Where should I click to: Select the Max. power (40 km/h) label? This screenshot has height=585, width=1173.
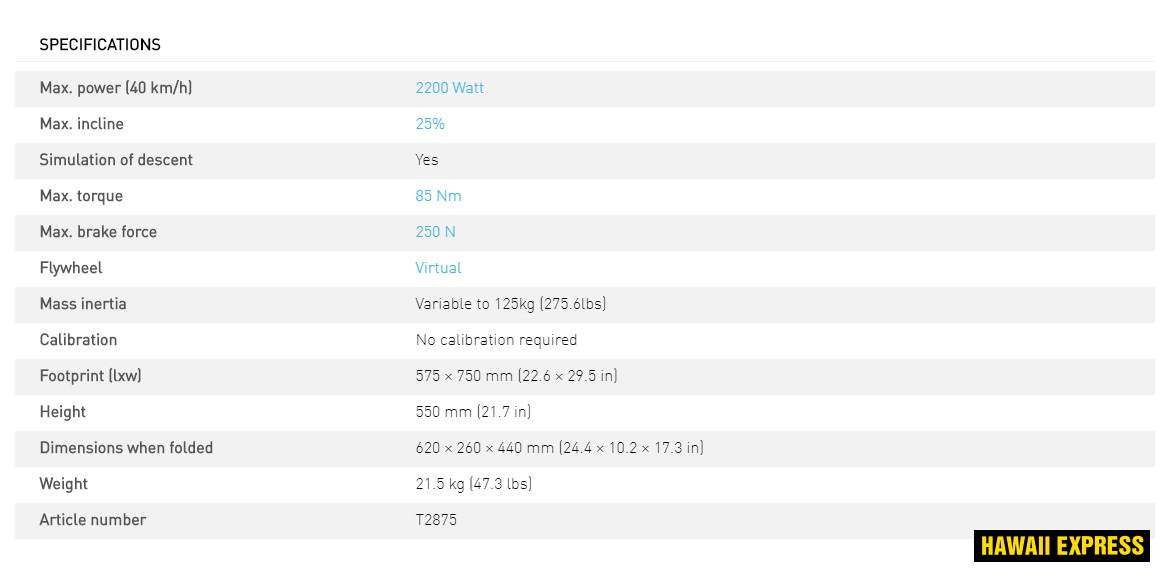point(116,88)
